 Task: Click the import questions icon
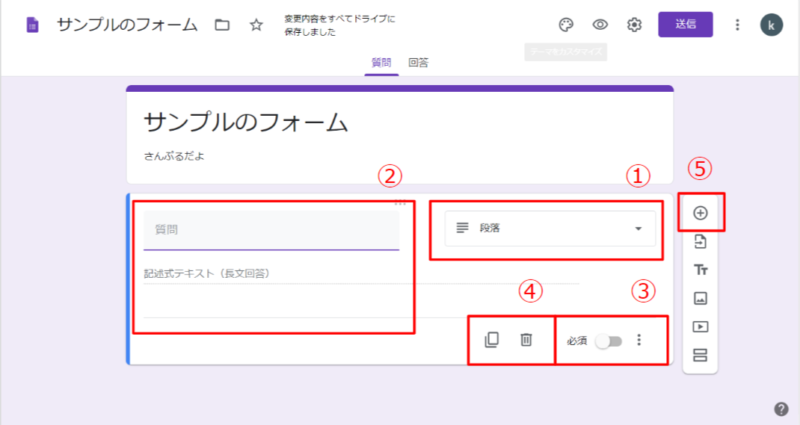click(x=700, y=241)
